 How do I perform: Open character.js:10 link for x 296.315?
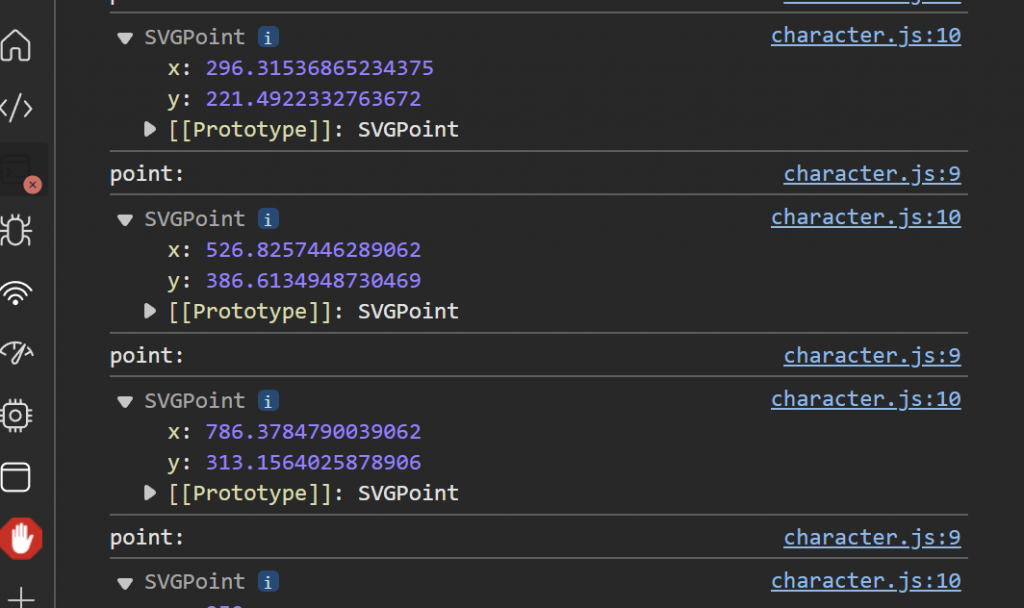click(865, 35)
